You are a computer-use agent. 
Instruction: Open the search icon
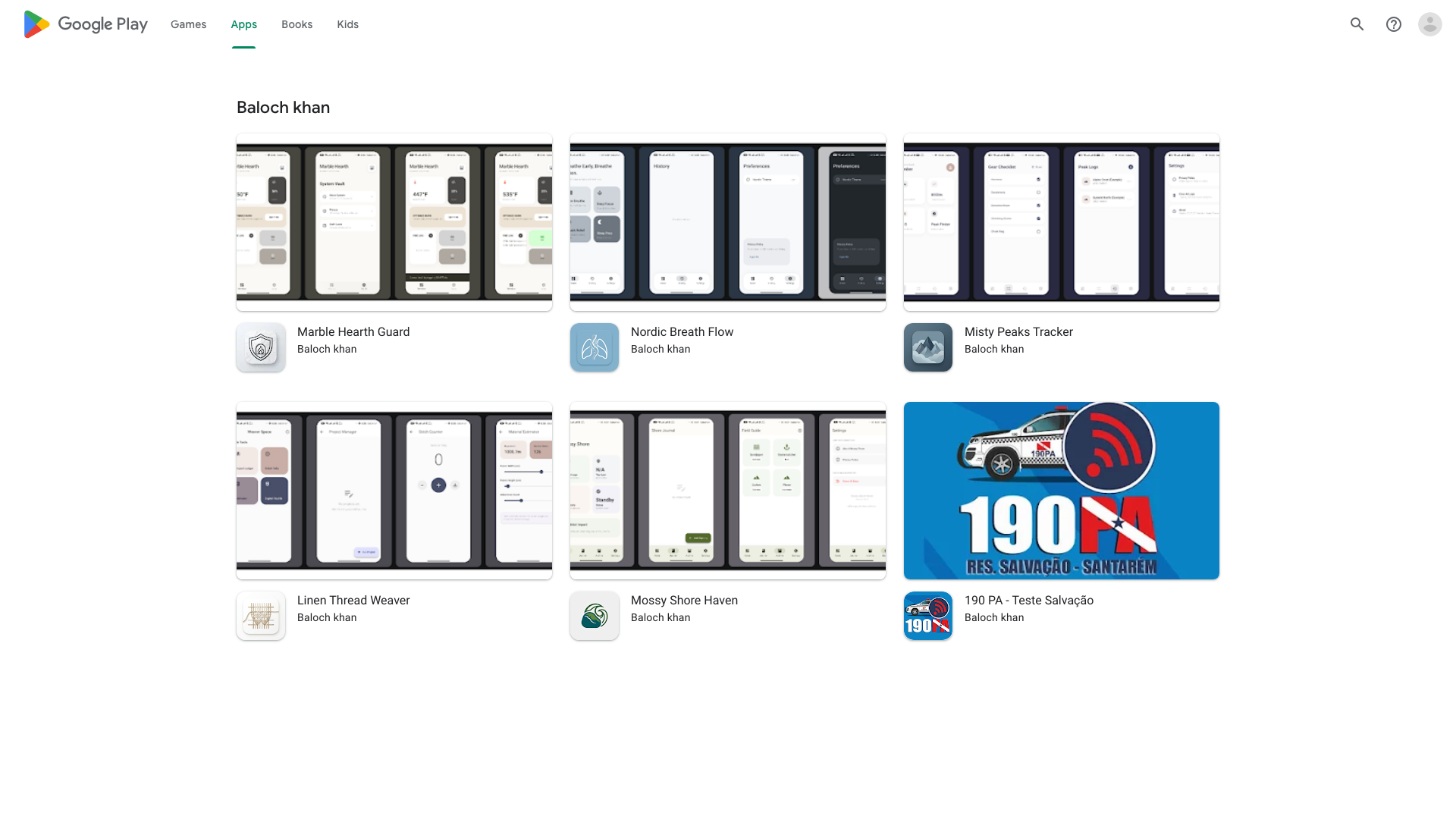pos(1357,24)
